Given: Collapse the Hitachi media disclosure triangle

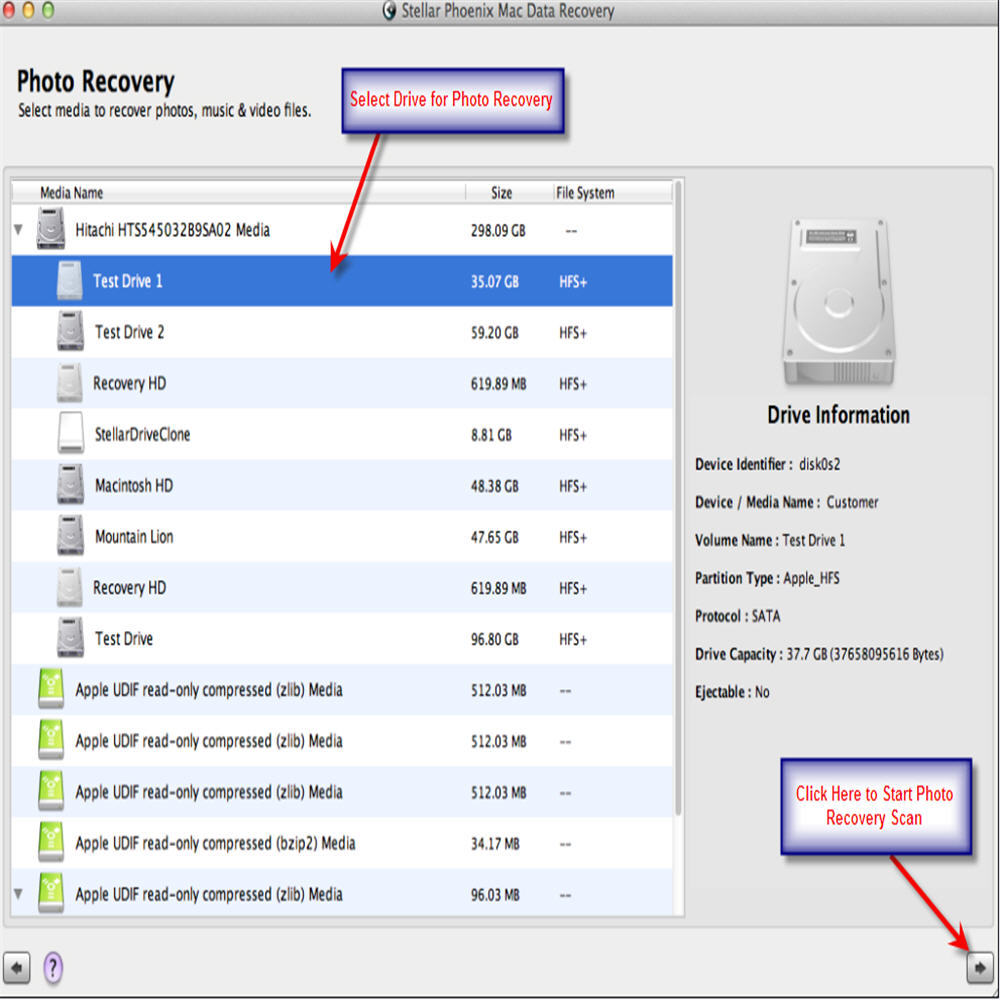Looking at the screenshot, I should 18,229.
